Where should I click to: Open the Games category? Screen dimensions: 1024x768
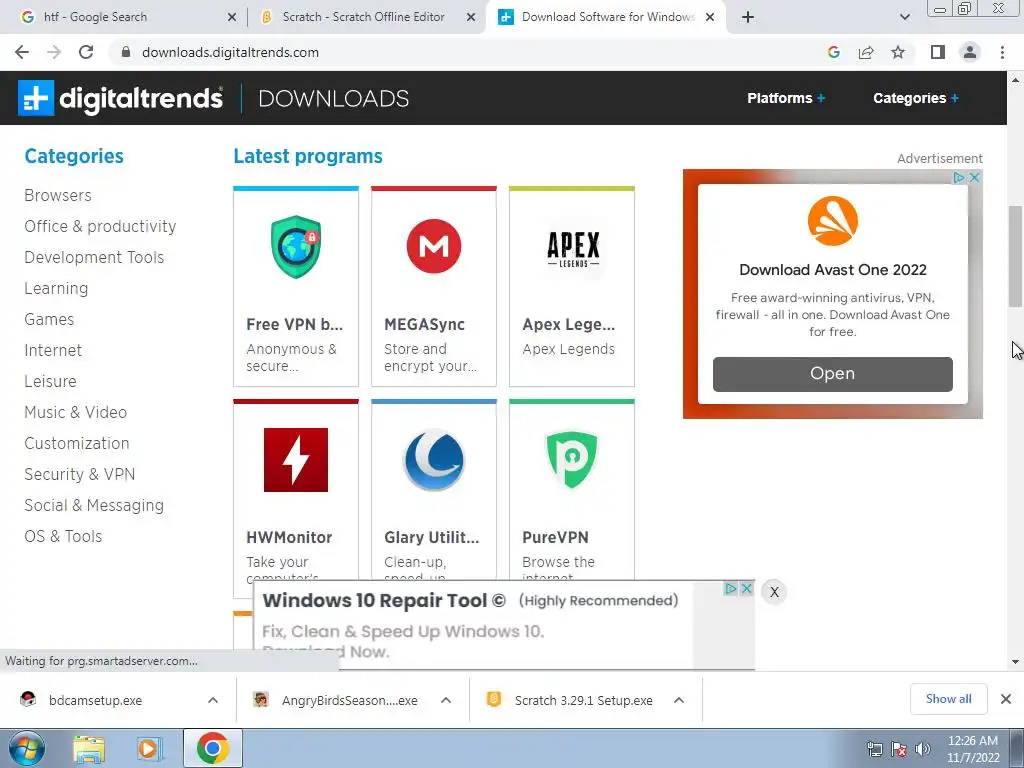49,319
